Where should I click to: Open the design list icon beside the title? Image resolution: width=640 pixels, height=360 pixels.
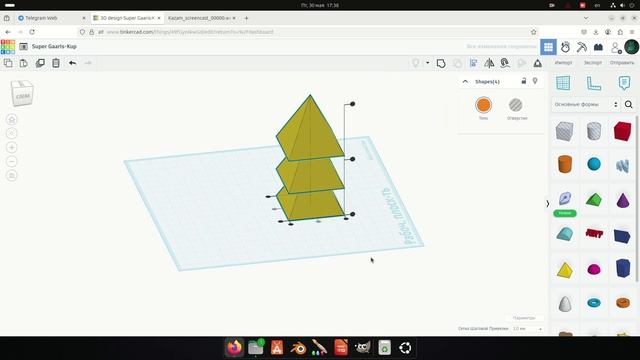[x=24, y=47]
